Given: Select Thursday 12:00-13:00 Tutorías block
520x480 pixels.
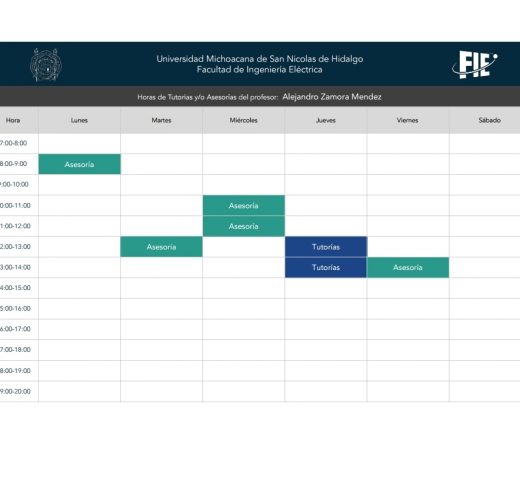Looking at the screenshot, I should pos(326,247).
